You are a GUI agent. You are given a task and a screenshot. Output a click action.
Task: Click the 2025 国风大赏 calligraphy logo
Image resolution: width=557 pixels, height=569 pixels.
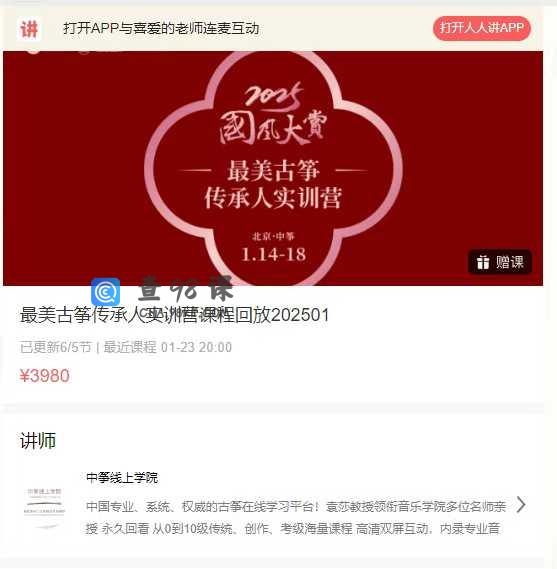point(273,114)
